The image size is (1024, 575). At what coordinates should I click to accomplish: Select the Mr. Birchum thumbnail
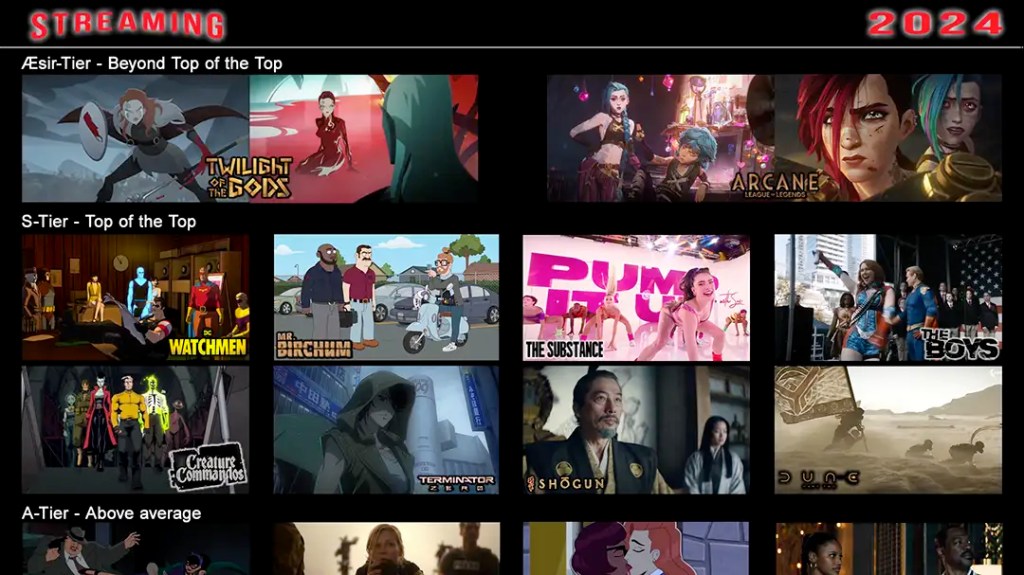point(387,297)
